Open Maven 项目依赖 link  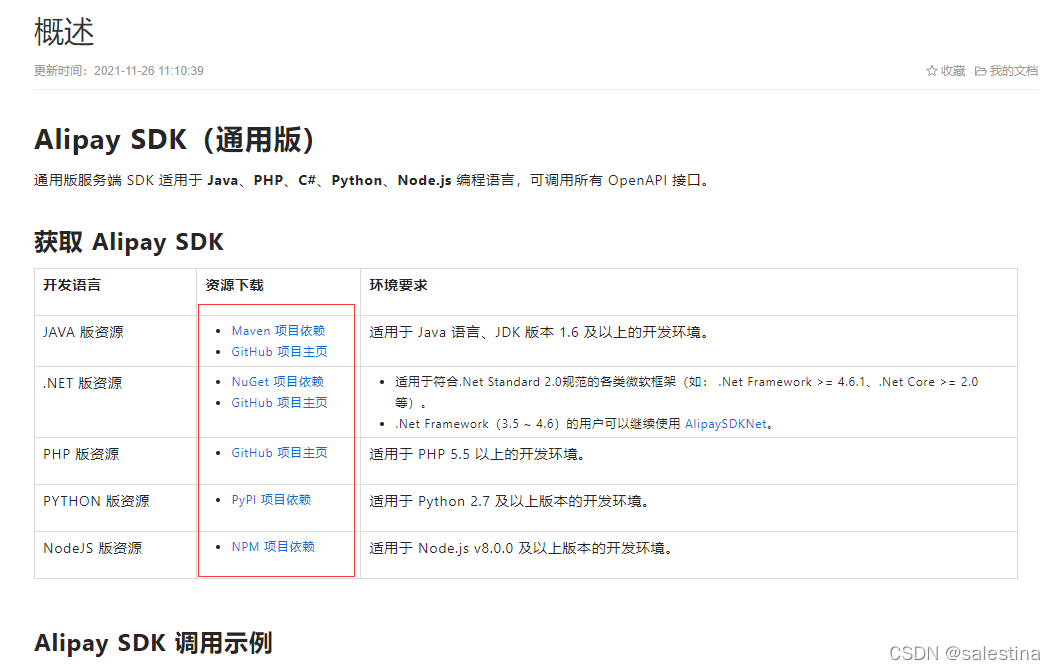click(278, 330)
